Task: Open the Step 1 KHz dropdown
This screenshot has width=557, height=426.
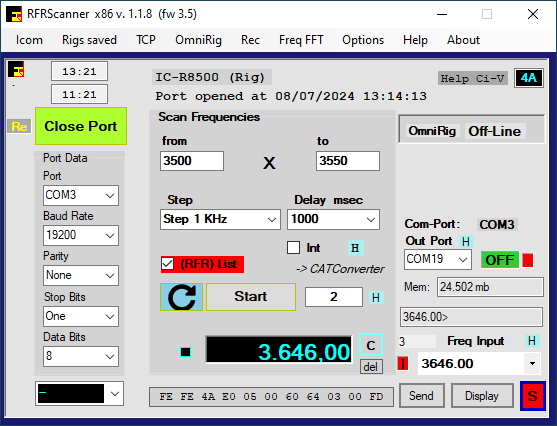Action: (272, 220)
